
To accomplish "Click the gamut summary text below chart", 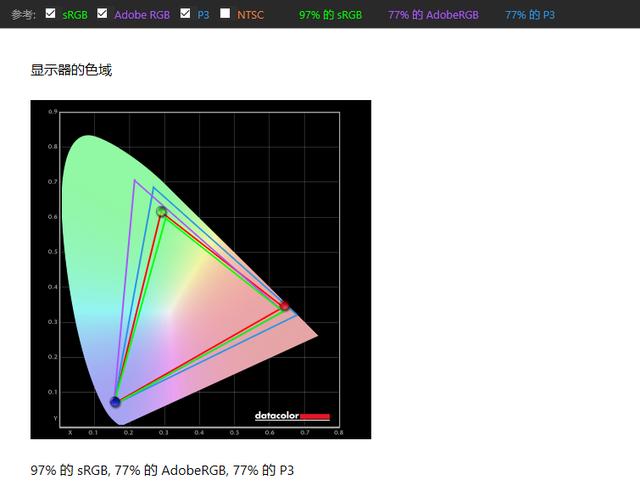I will pos(163,470).
